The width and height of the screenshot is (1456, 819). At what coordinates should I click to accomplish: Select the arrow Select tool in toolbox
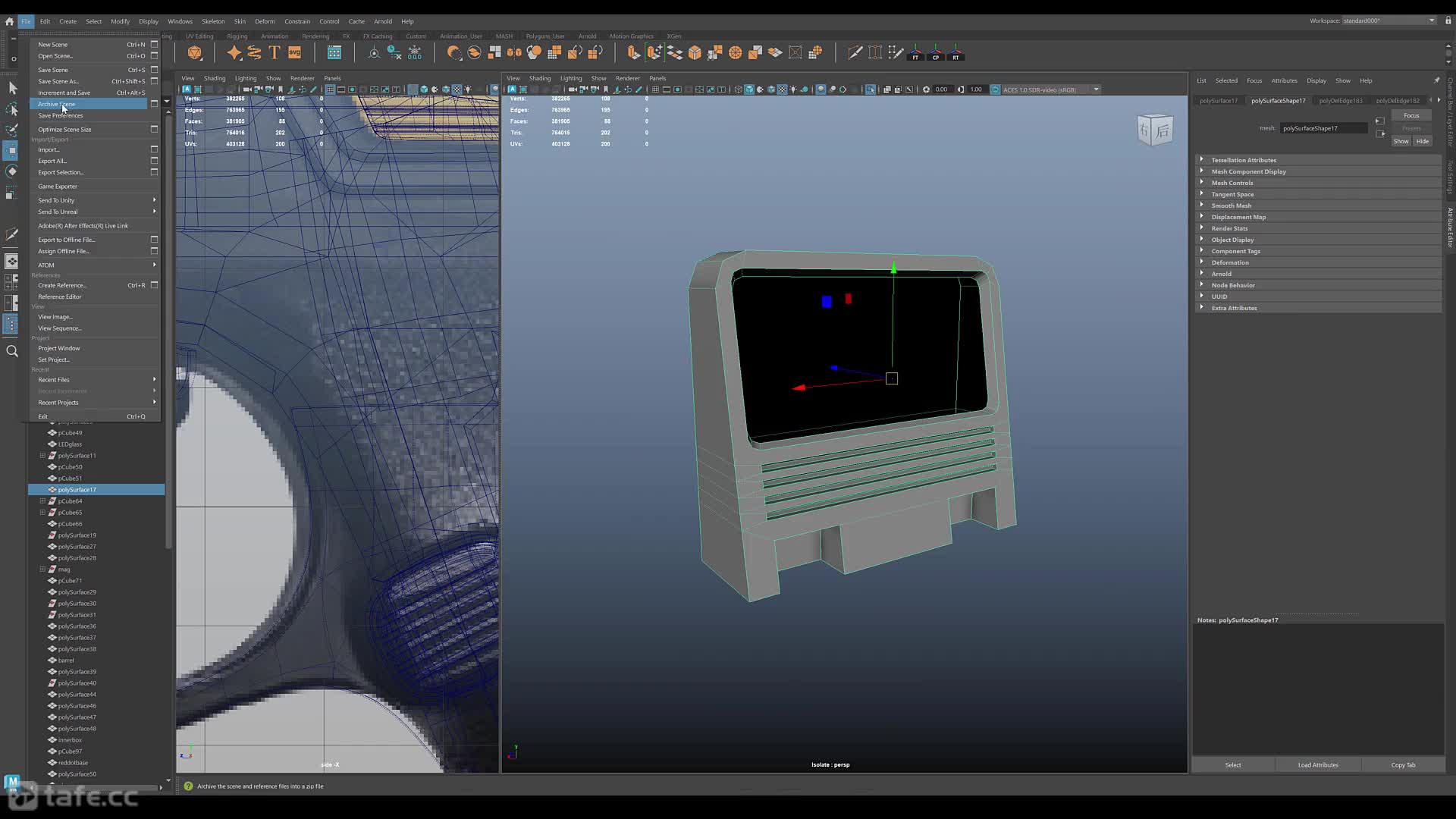point(12,88)
